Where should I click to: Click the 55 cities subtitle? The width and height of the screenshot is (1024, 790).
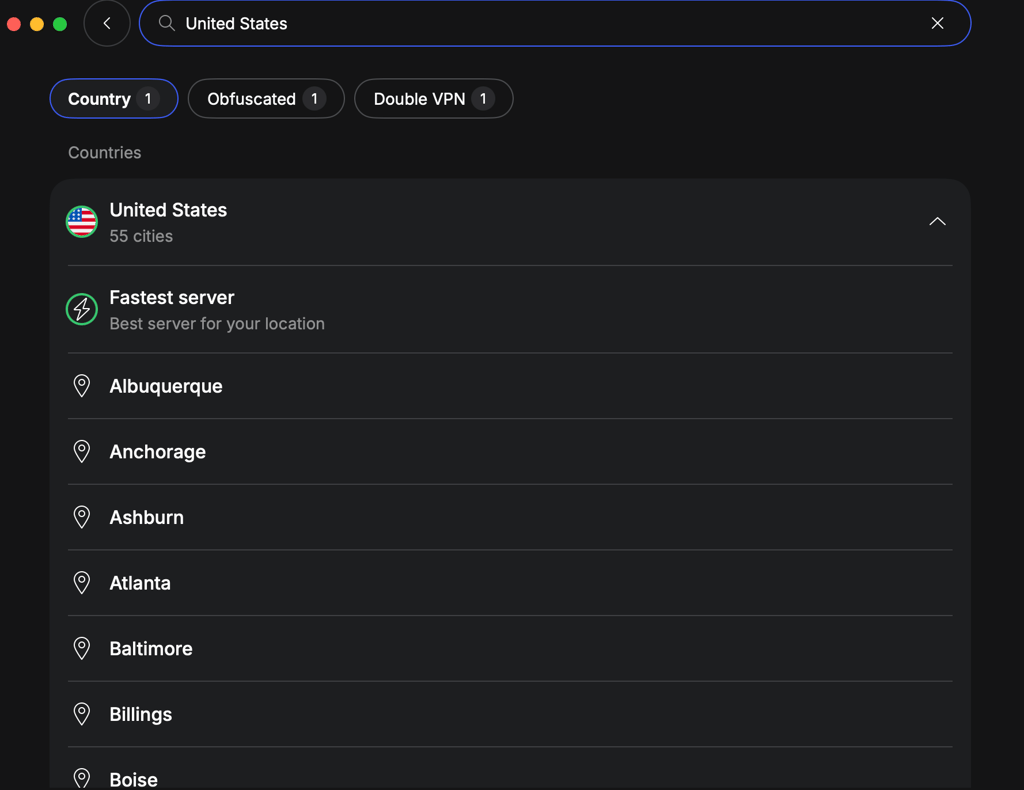pyautogui.click(x=141, y=236)
